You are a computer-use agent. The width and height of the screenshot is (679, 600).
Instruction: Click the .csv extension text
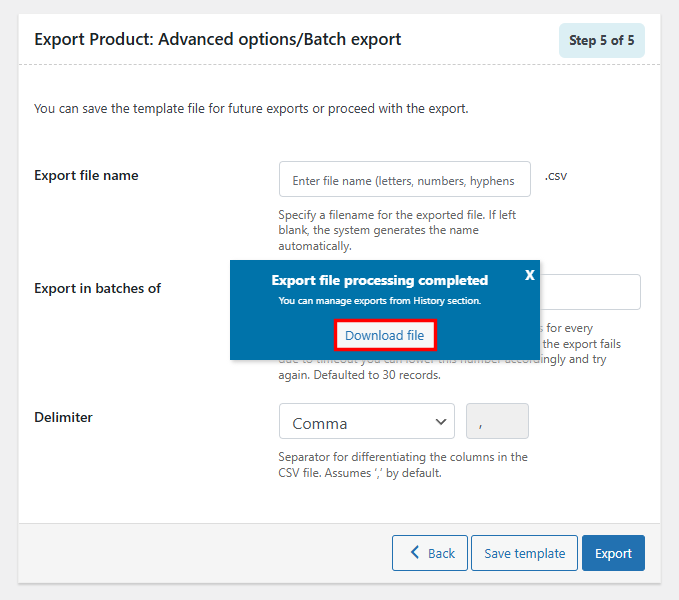[556, 175]
